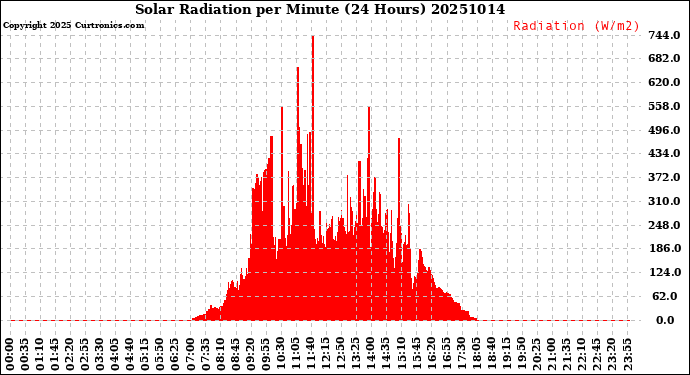Click the 02:55 time axis label
Viewport: 690px width, 375px height.
click(85, 354)
